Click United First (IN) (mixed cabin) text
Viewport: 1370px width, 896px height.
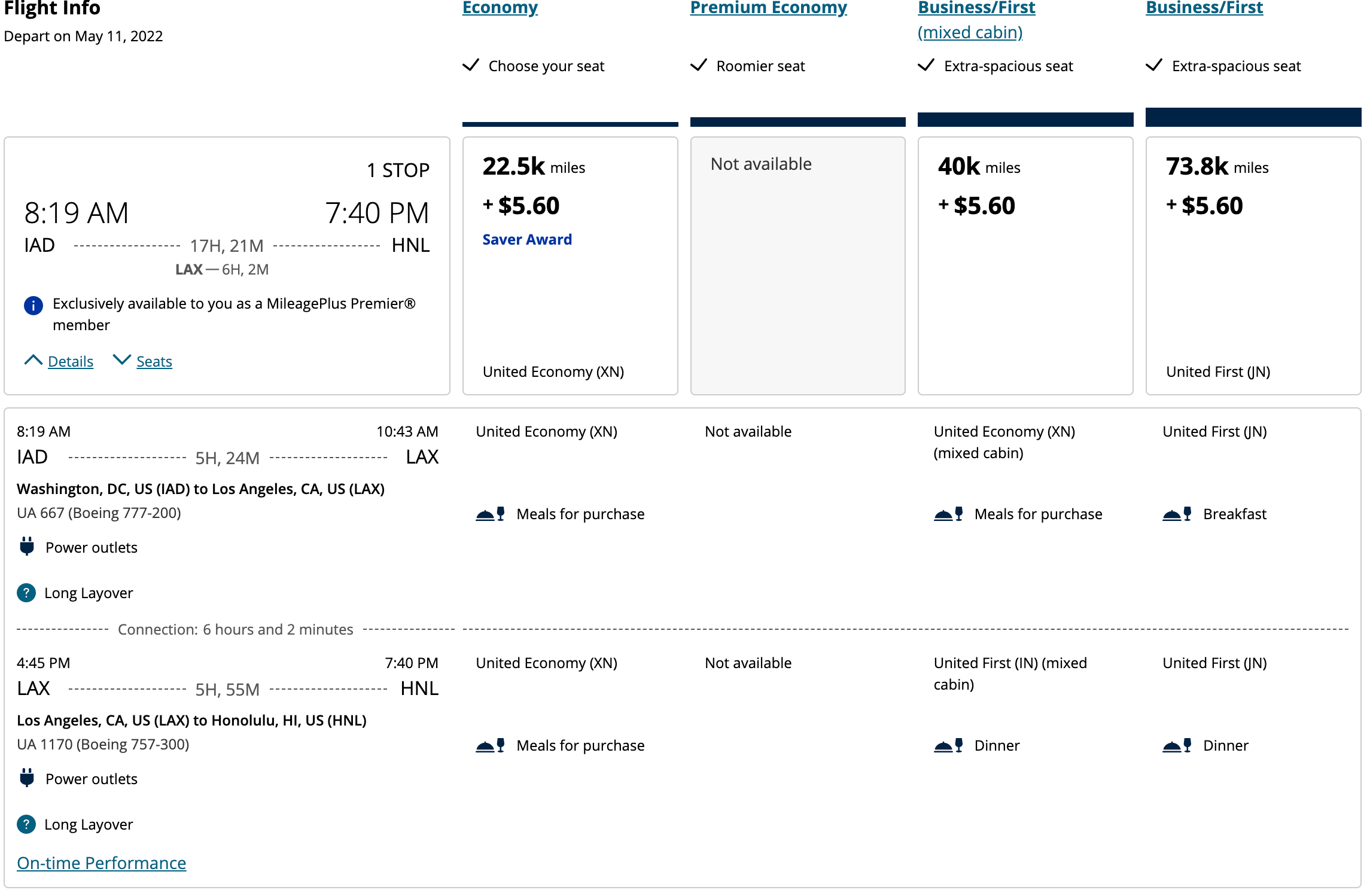pos(1010,673)
